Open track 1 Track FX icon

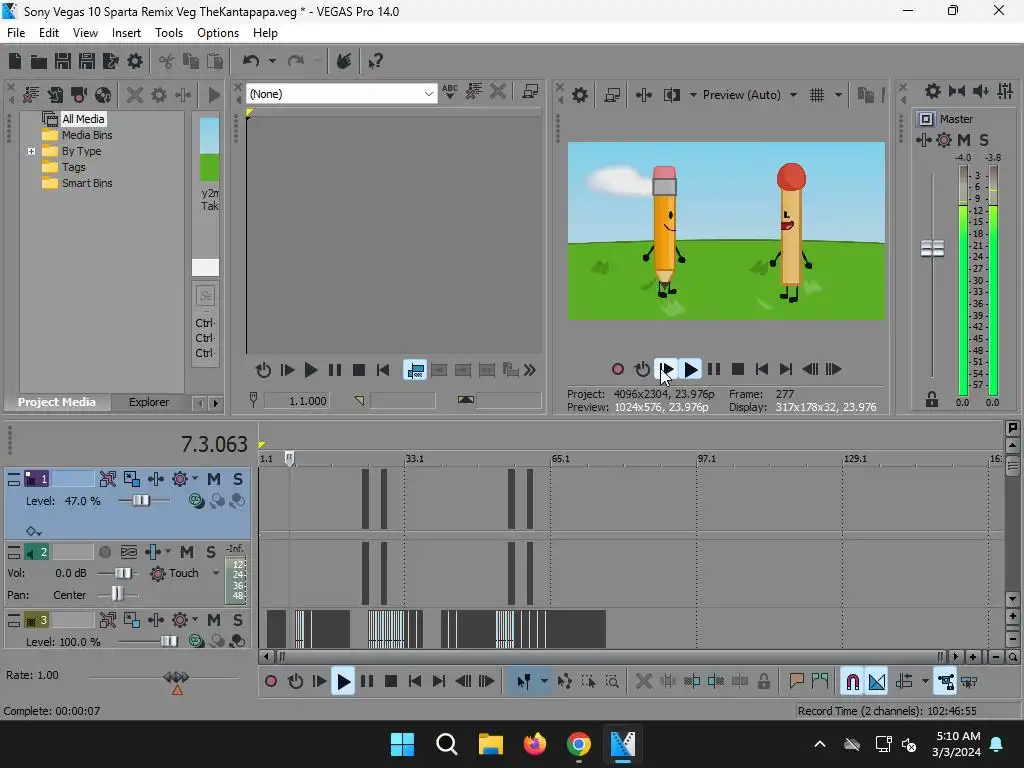(x=180, y=479)
